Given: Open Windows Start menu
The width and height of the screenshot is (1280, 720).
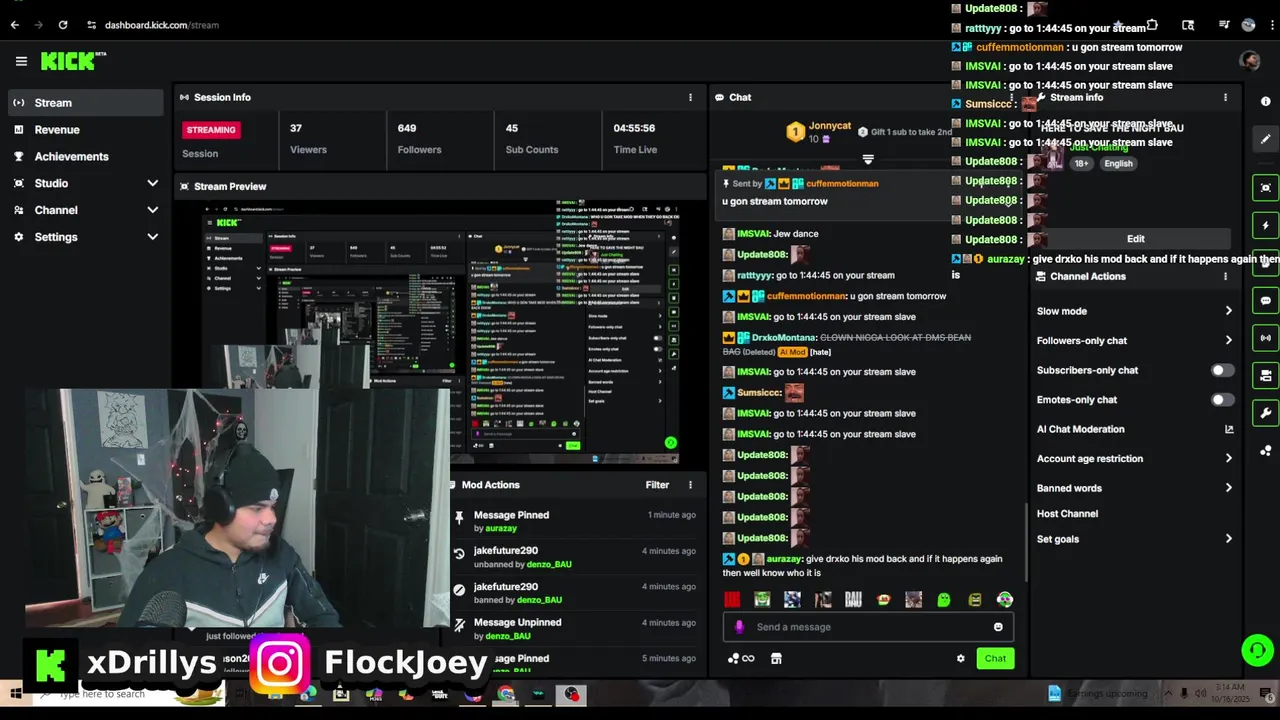Looking at the screenshot, I should [x=15, y=694].
